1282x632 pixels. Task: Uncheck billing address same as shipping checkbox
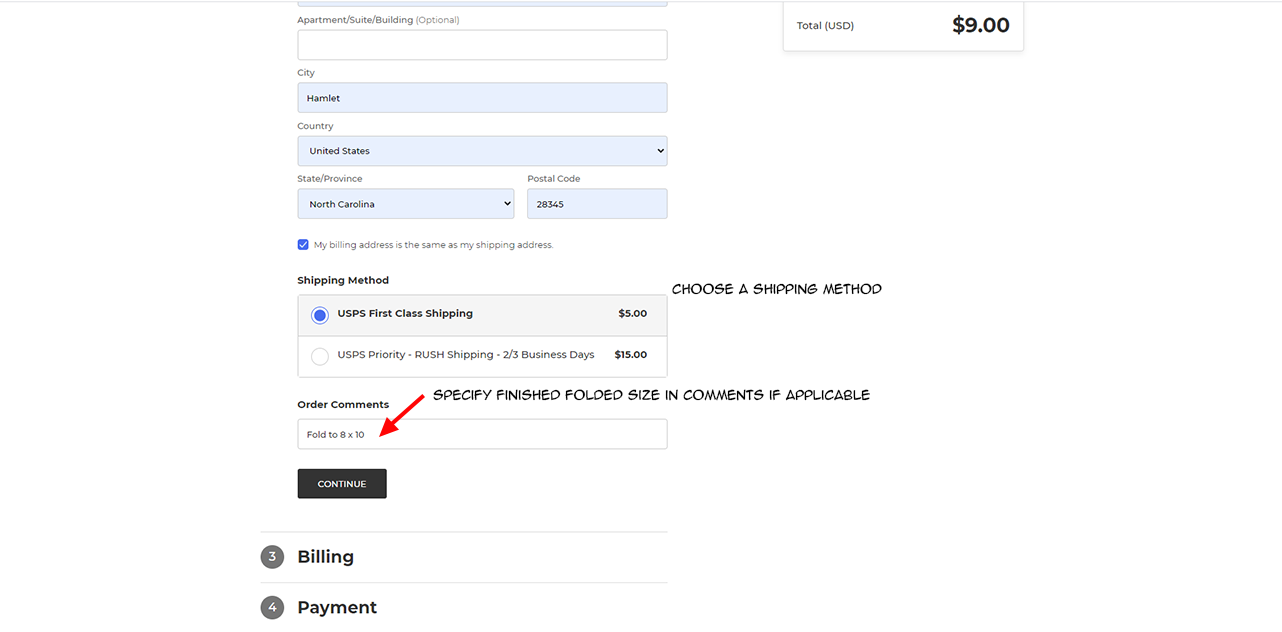point(303,245)
